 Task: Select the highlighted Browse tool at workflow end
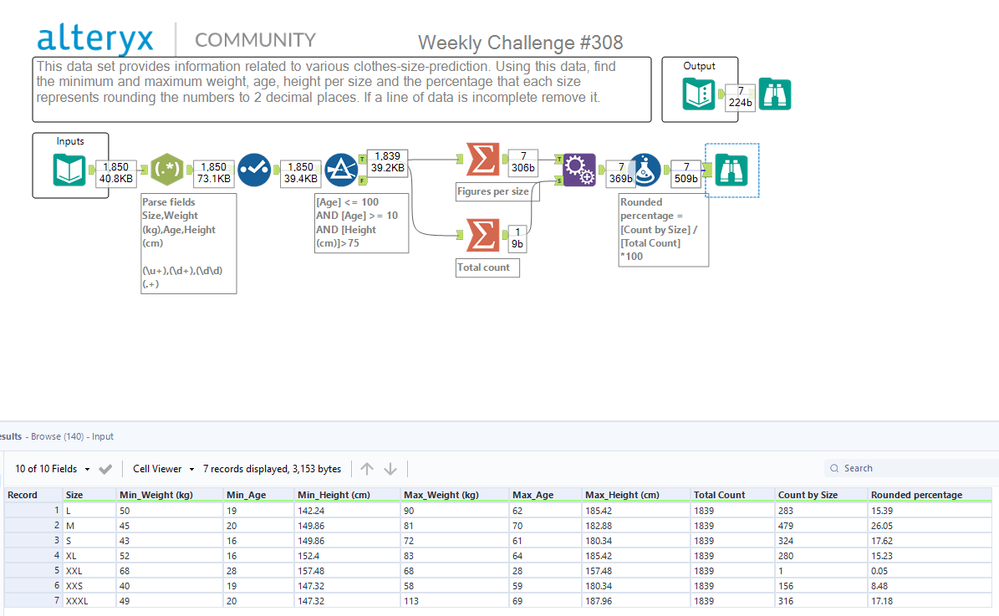click(731, 170)
